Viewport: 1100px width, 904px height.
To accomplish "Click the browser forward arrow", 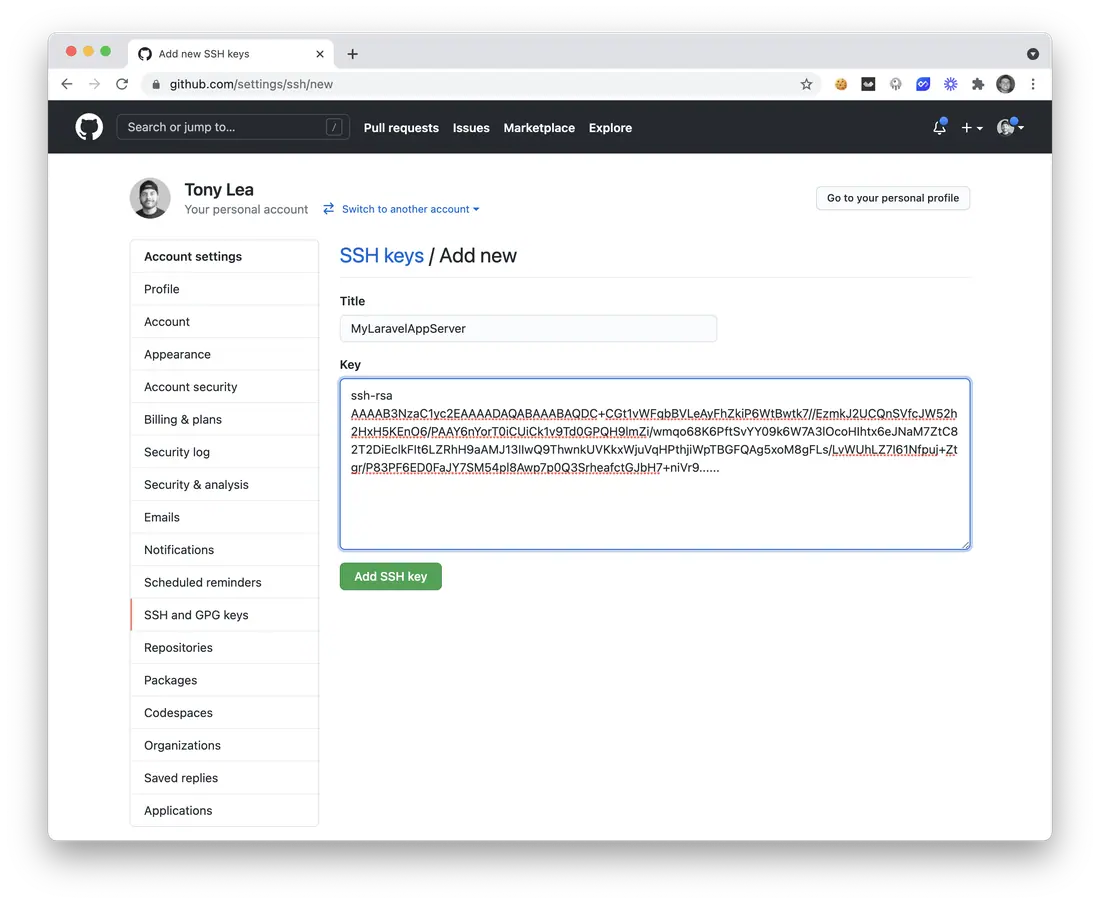I will (94, 84).
